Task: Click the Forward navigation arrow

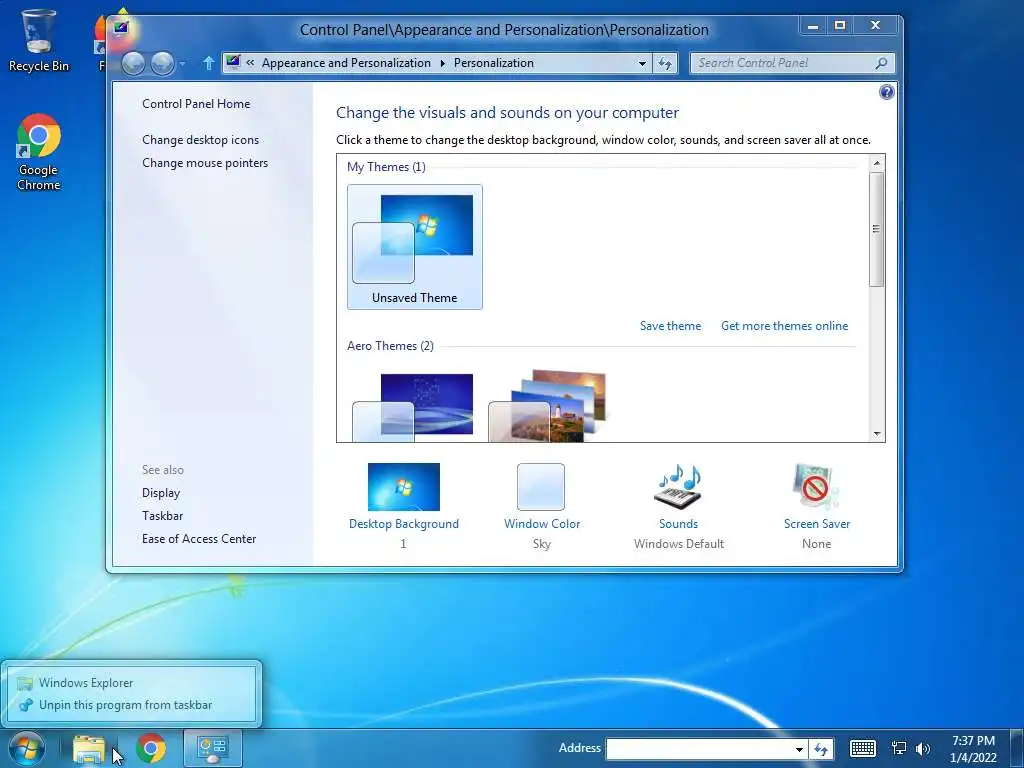Action: click(162, 63)
